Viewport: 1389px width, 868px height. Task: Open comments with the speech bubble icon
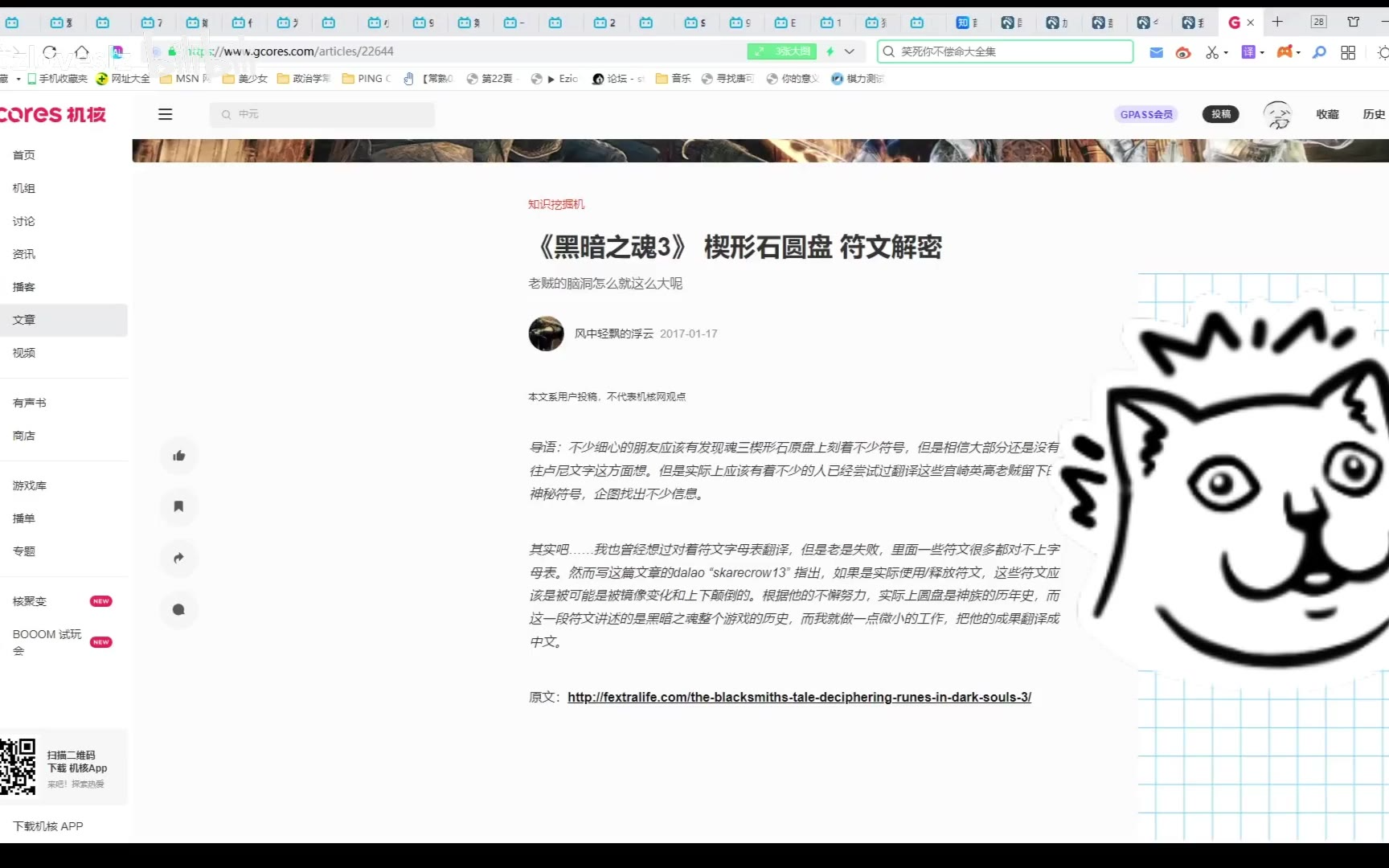tap(178, 609)
